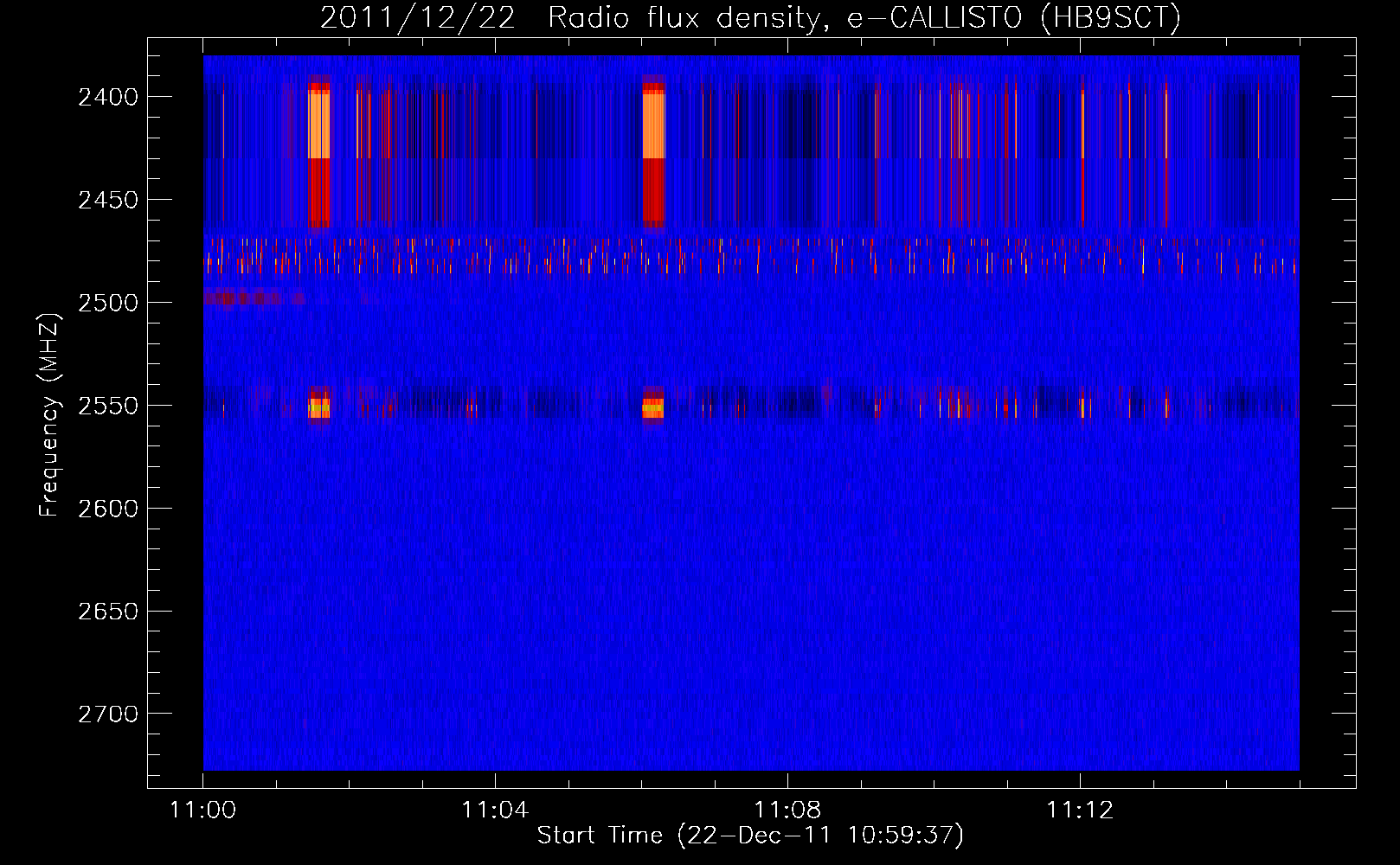Click the 11:12 time tick label
1400x865 pixels.
coord(1080,811)
